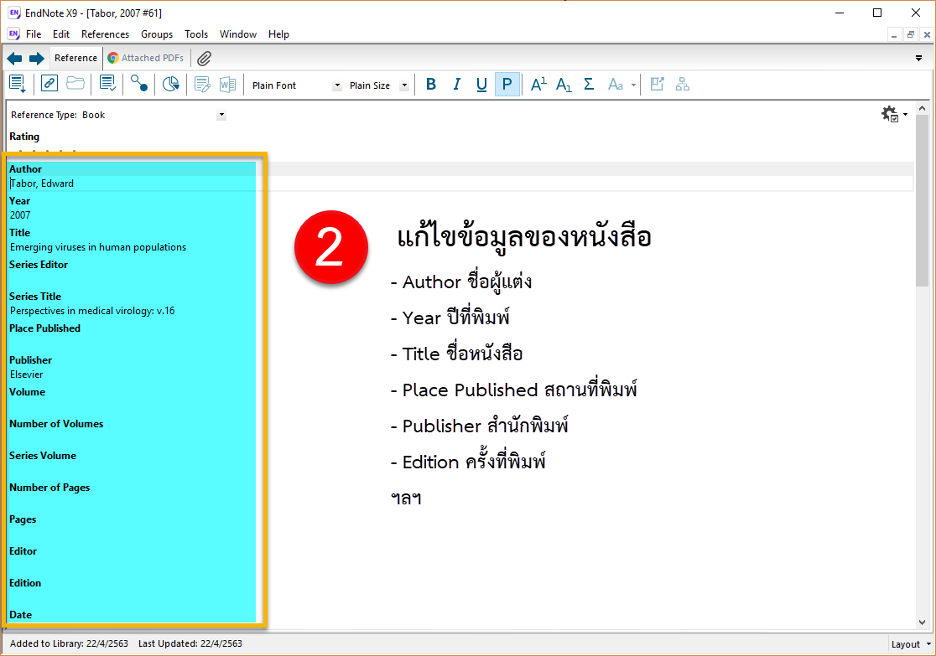Open the gear settings options button
Image resolution: width=936 pixels, height=656 pixels.
(893, 115)
